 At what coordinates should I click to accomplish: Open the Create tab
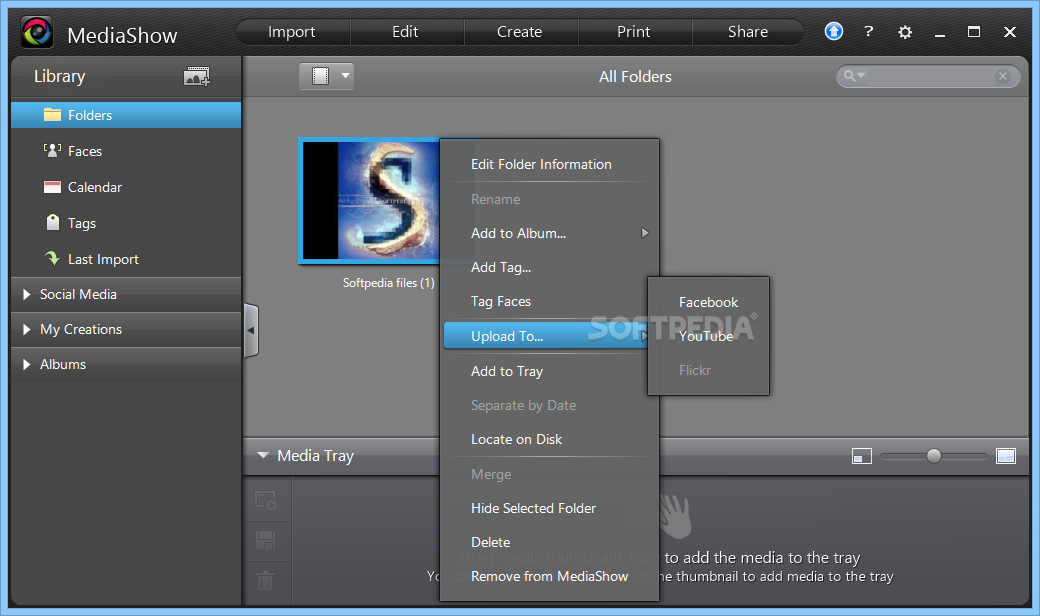click(519, 32)
